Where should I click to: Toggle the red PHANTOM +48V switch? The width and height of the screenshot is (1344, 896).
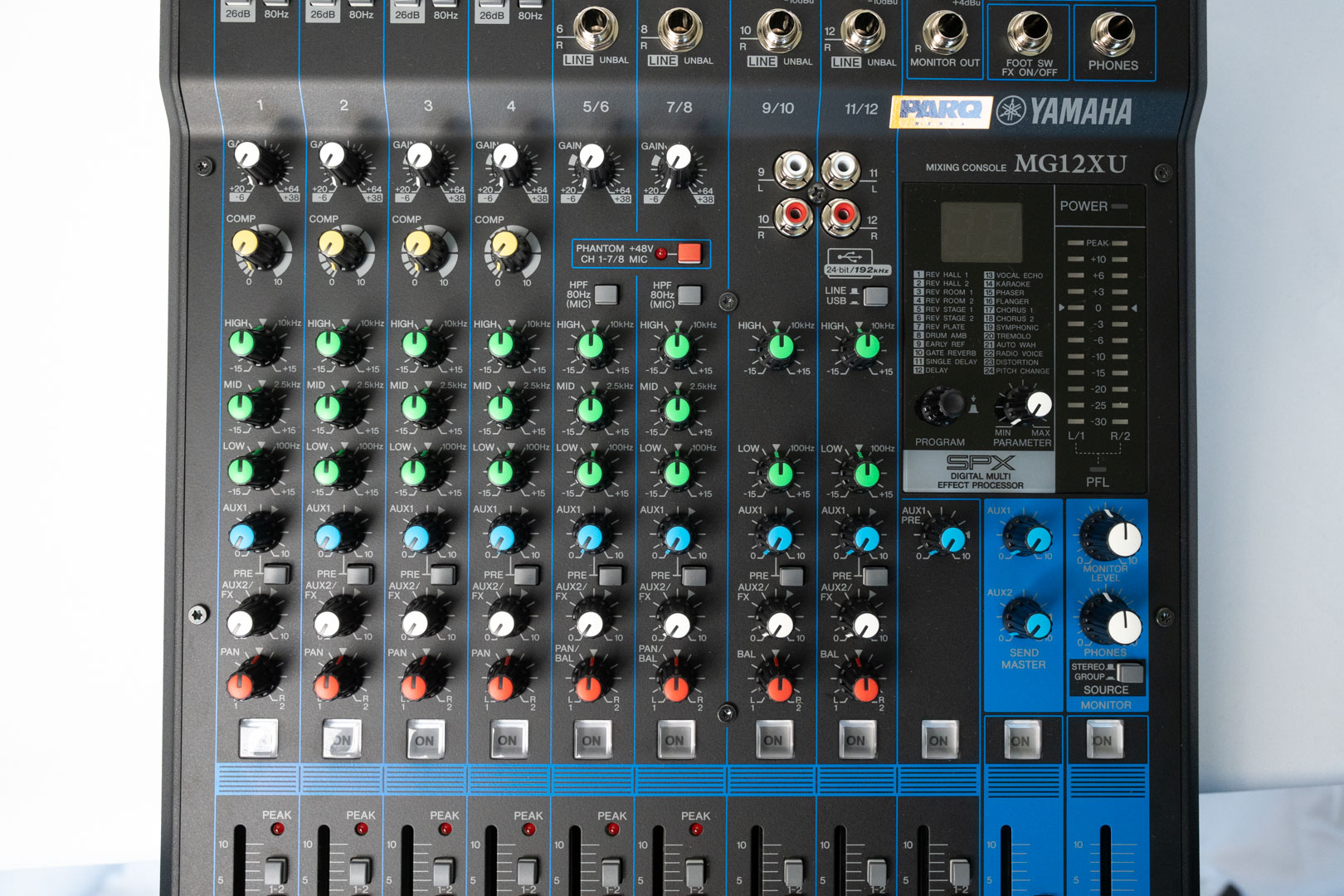[x=689, y=253]
